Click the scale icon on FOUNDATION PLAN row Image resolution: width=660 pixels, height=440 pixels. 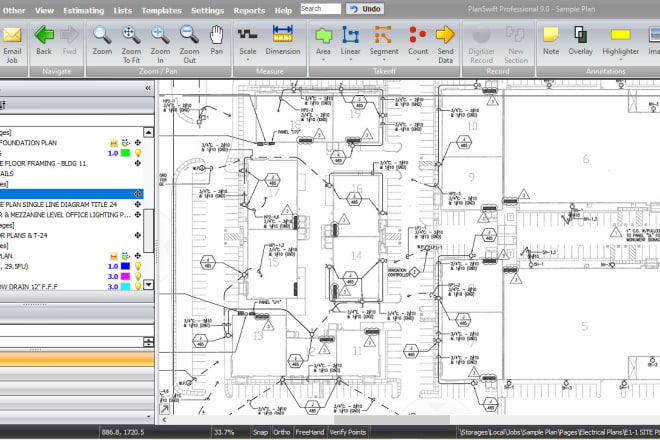114,143
